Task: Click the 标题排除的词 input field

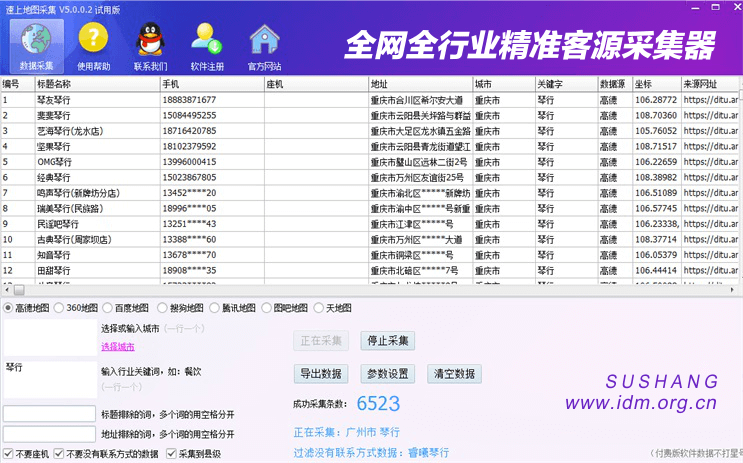Action: 49,414
